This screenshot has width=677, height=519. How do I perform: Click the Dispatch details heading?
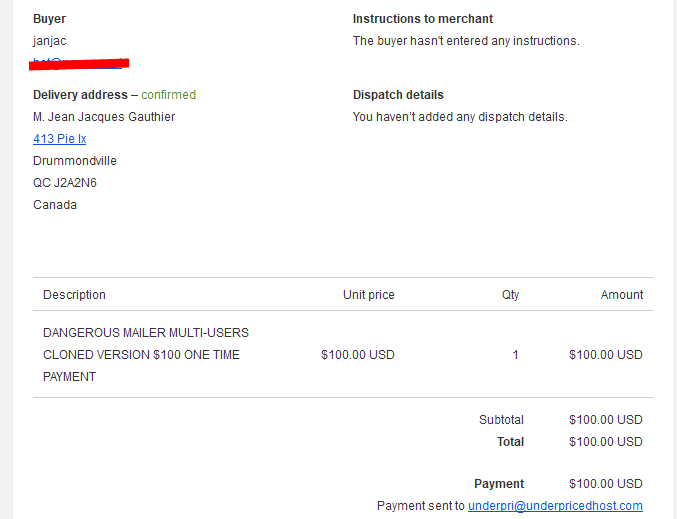[x=398, y=95]
